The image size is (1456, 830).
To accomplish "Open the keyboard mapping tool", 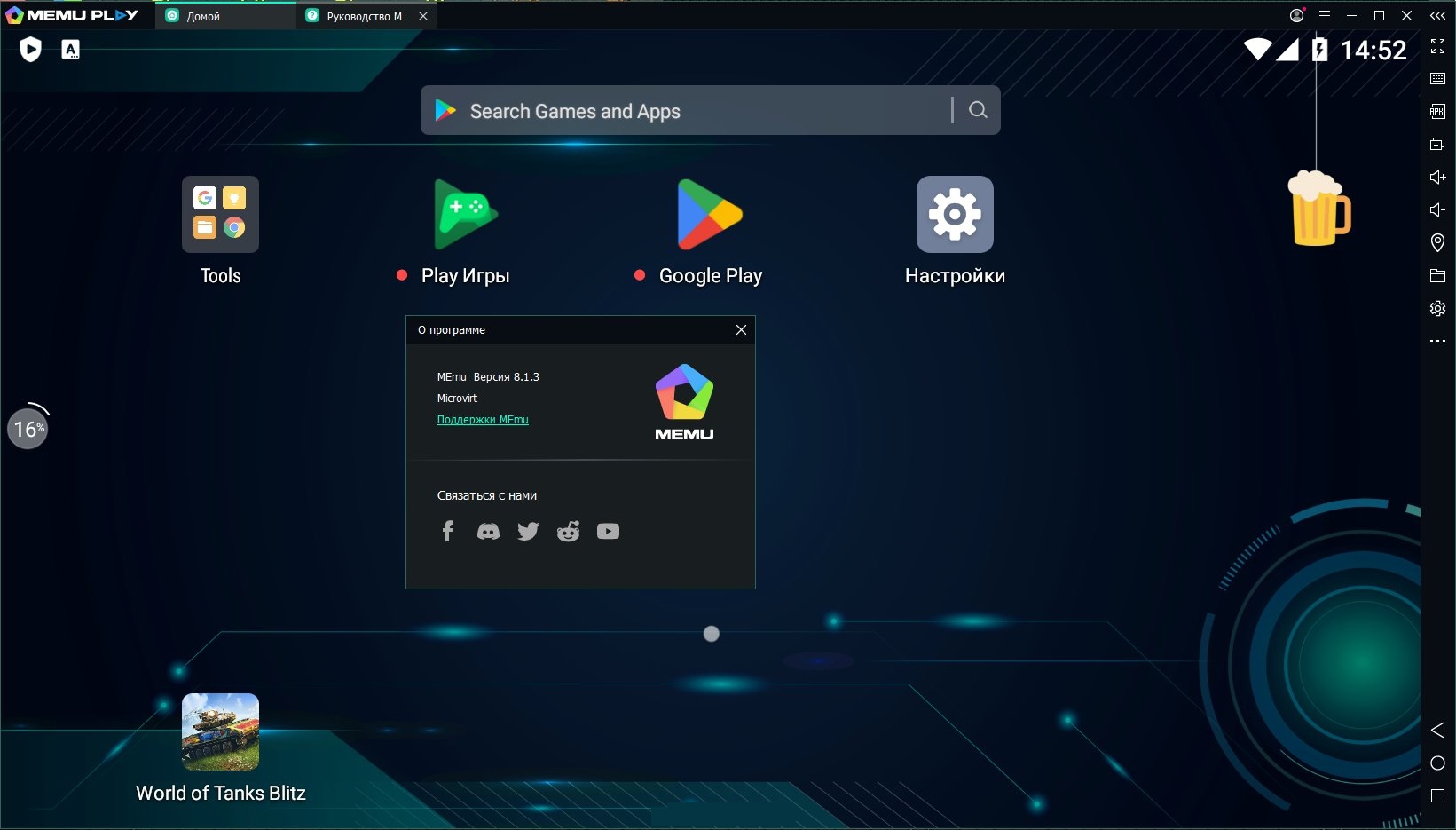I will (x=1438, y=78).
